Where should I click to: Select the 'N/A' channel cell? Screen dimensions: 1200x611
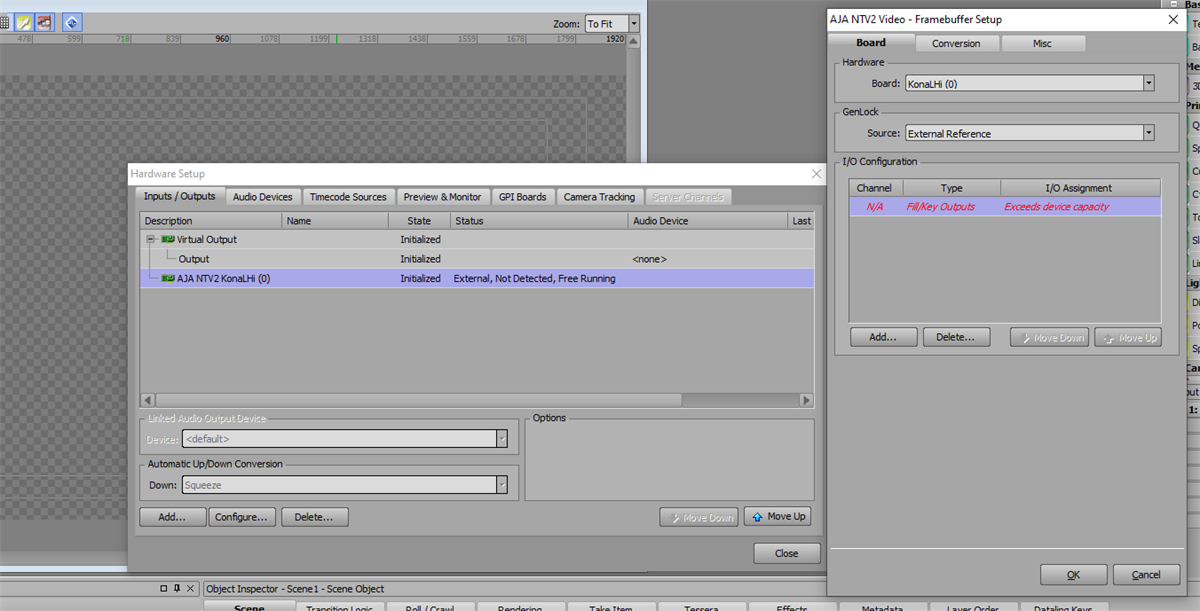pyautogui.click(x=875, y=207)
